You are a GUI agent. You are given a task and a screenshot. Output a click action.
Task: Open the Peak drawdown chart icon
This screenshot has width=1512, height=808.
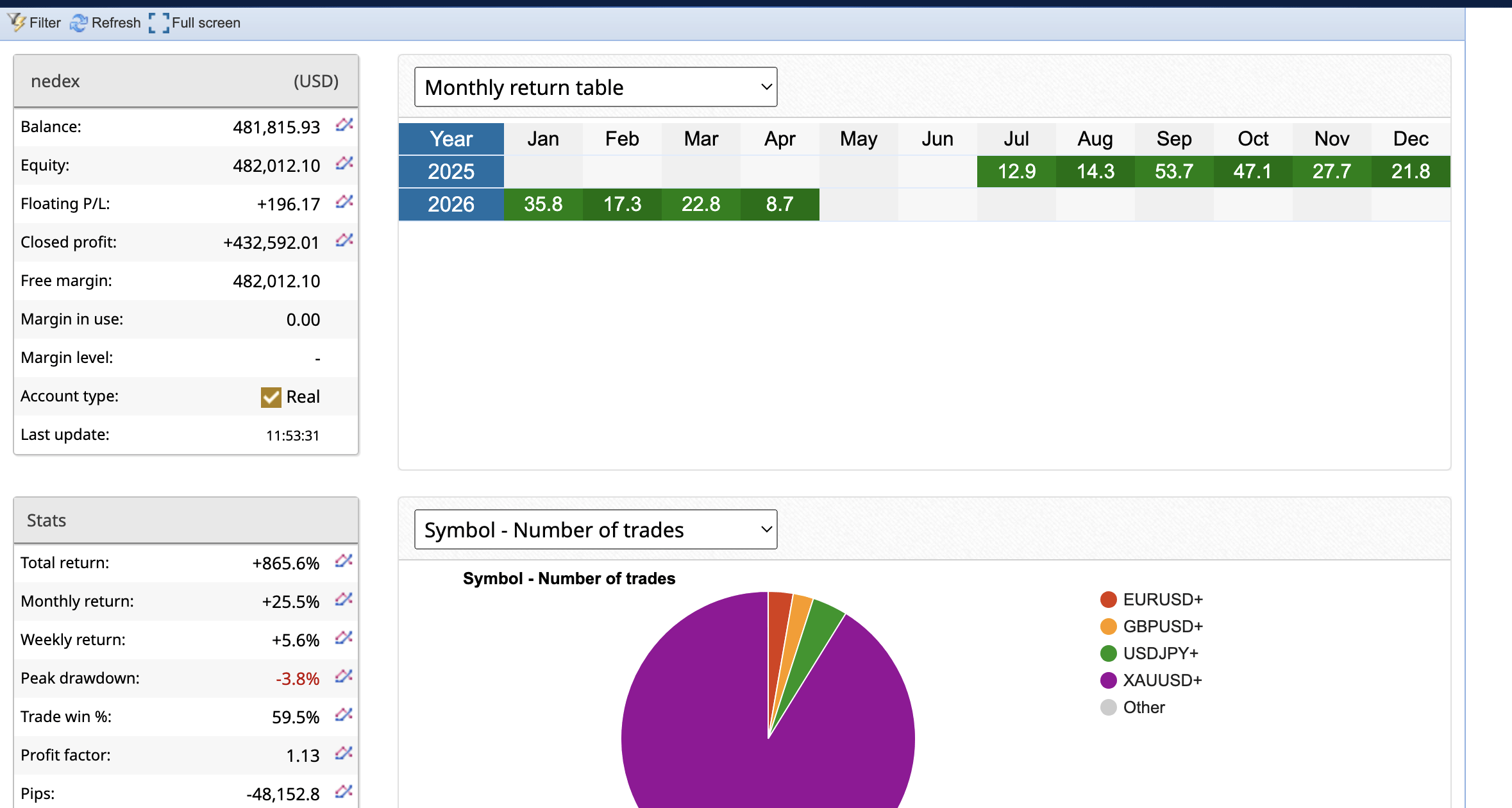(x=344, y=677)
